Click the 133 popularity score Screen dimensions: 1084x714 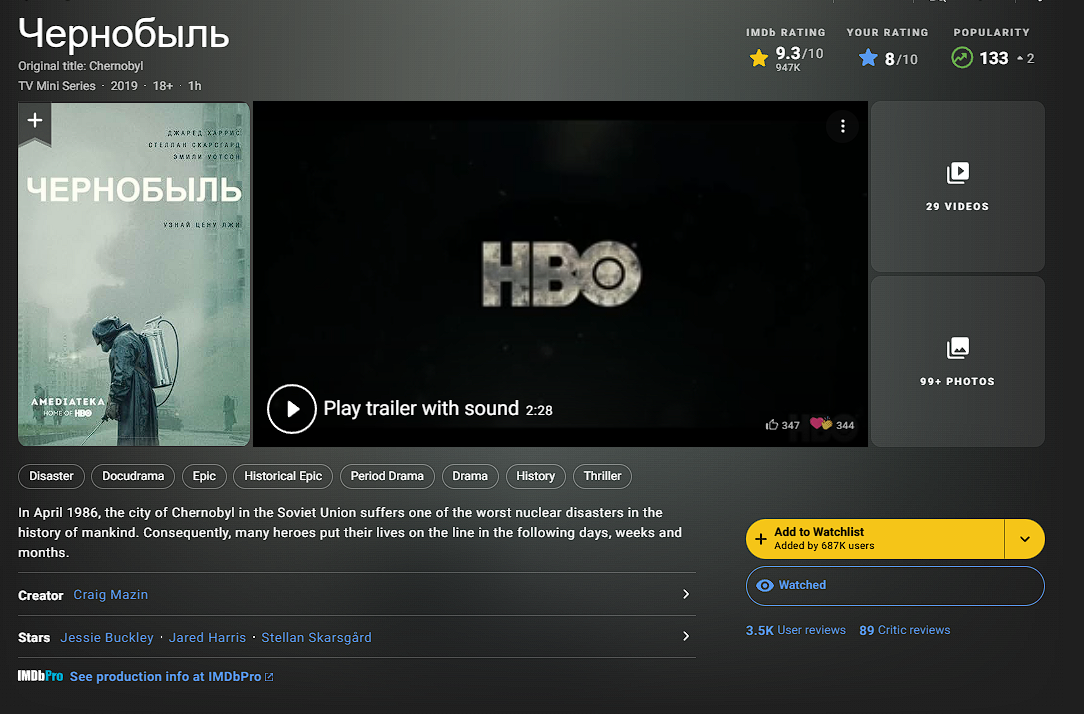coord(993,58)
